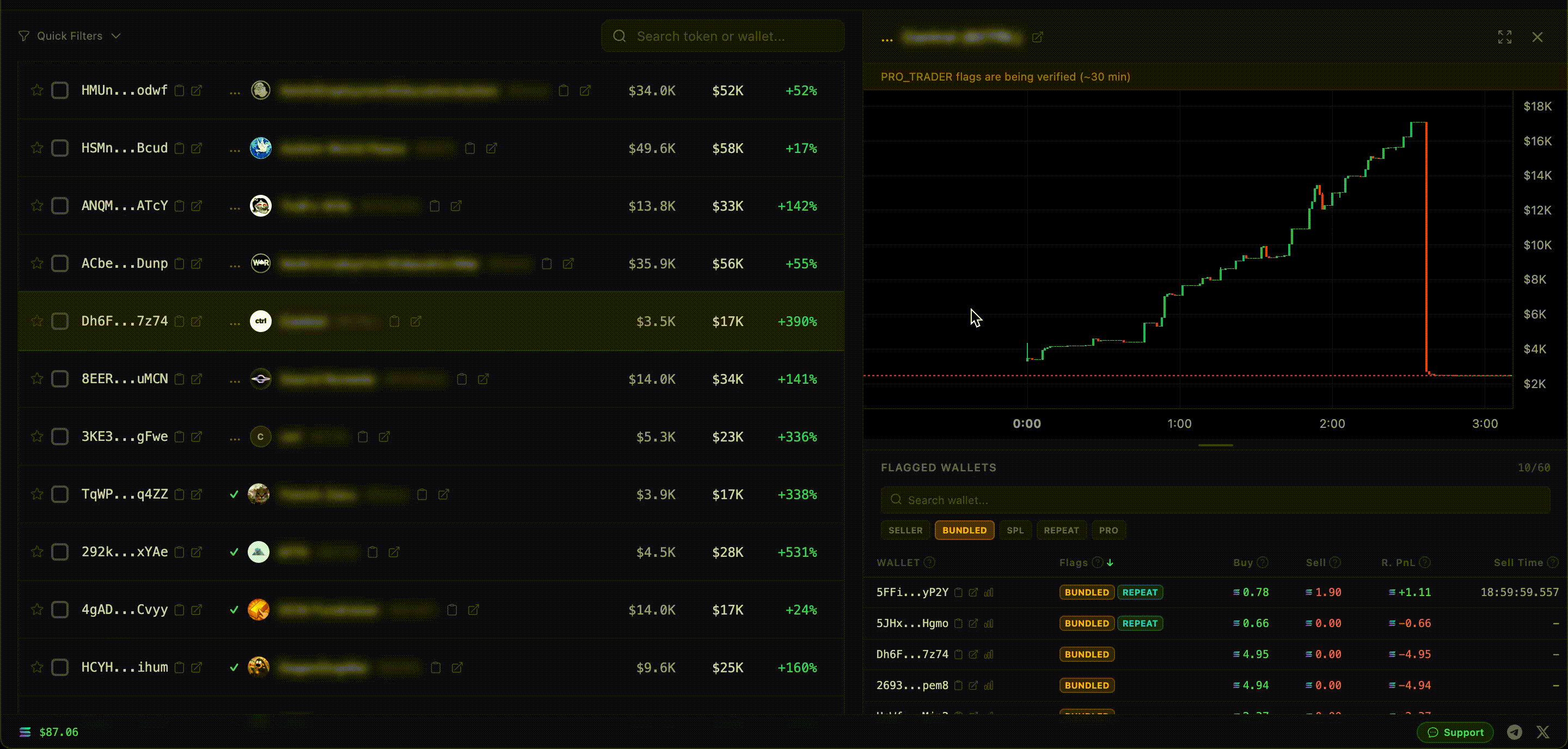Open the Quick Filters dropdown

coord(70,36)
